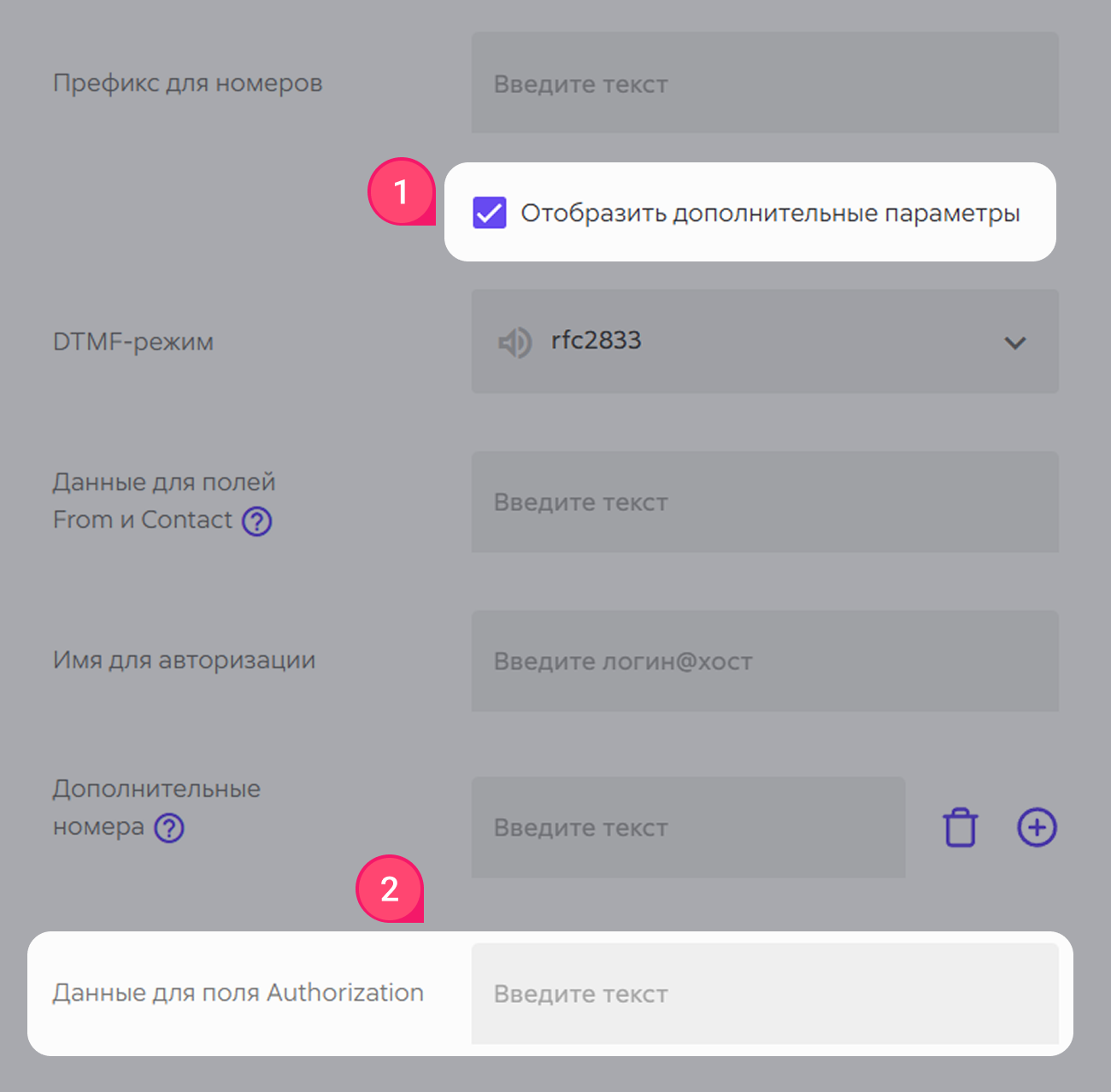Focus the From и Contact data field
Viewport: 1111px width, 1092px height.
(765, 502)
